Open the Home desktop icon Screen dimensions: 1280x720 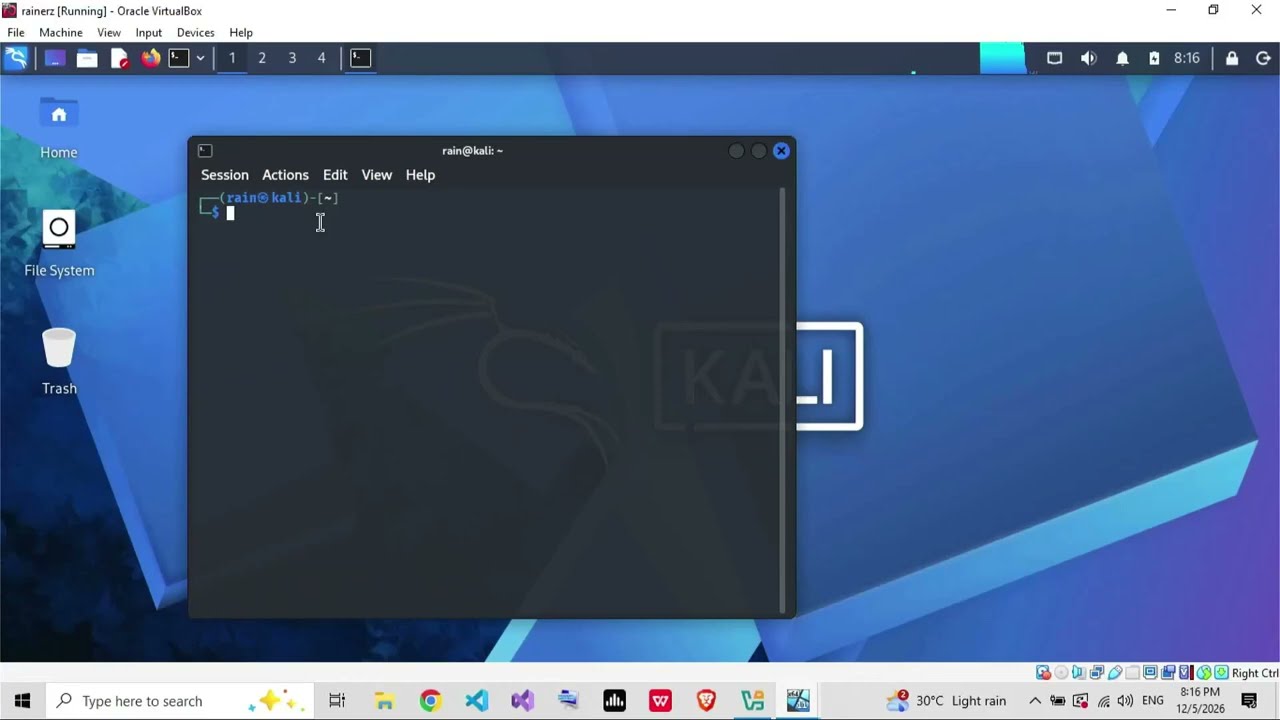[x=59, y=128]
